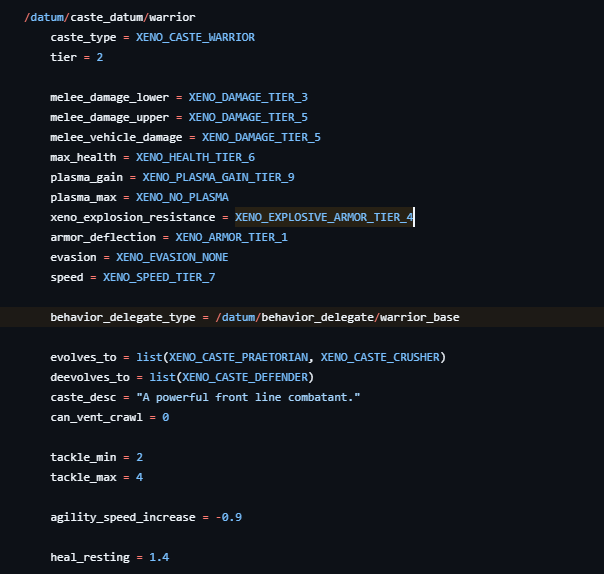The height and width of the screenshot is (574, 604).
Task: Click the warrior_base behavior delegate path
Action: pyautogui.click(x=420, y=317)
